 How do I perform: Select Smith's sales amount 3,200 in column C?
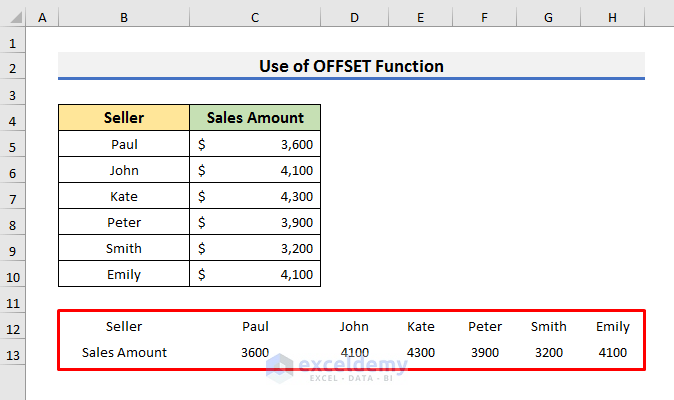pos(255,248)
